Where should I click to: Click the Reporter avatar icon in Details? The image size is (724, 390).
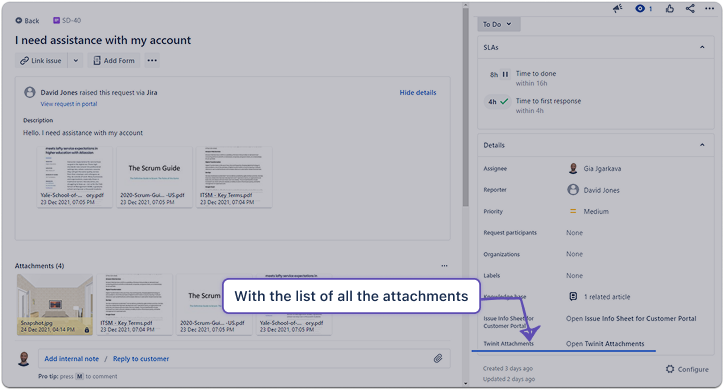coord(573,190)
